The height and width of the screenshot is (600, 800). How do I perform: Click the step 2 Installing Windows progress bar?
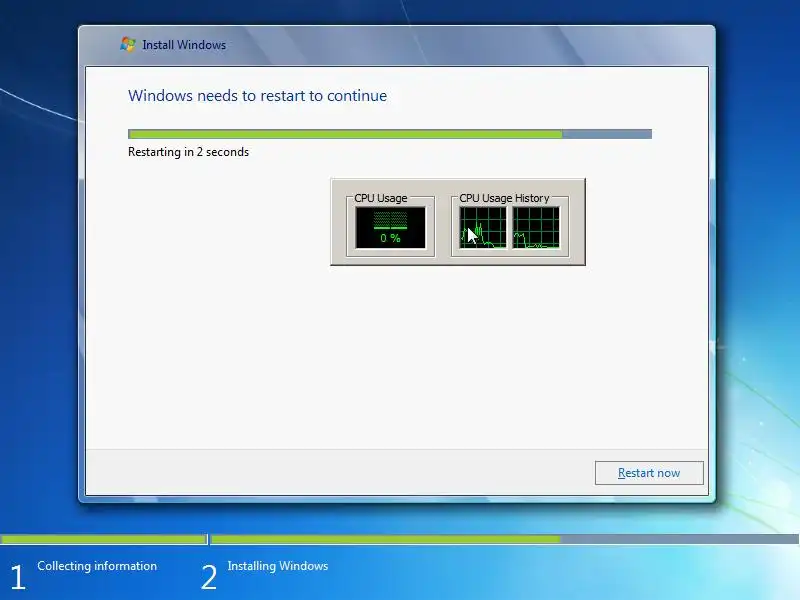pos(505,539)
